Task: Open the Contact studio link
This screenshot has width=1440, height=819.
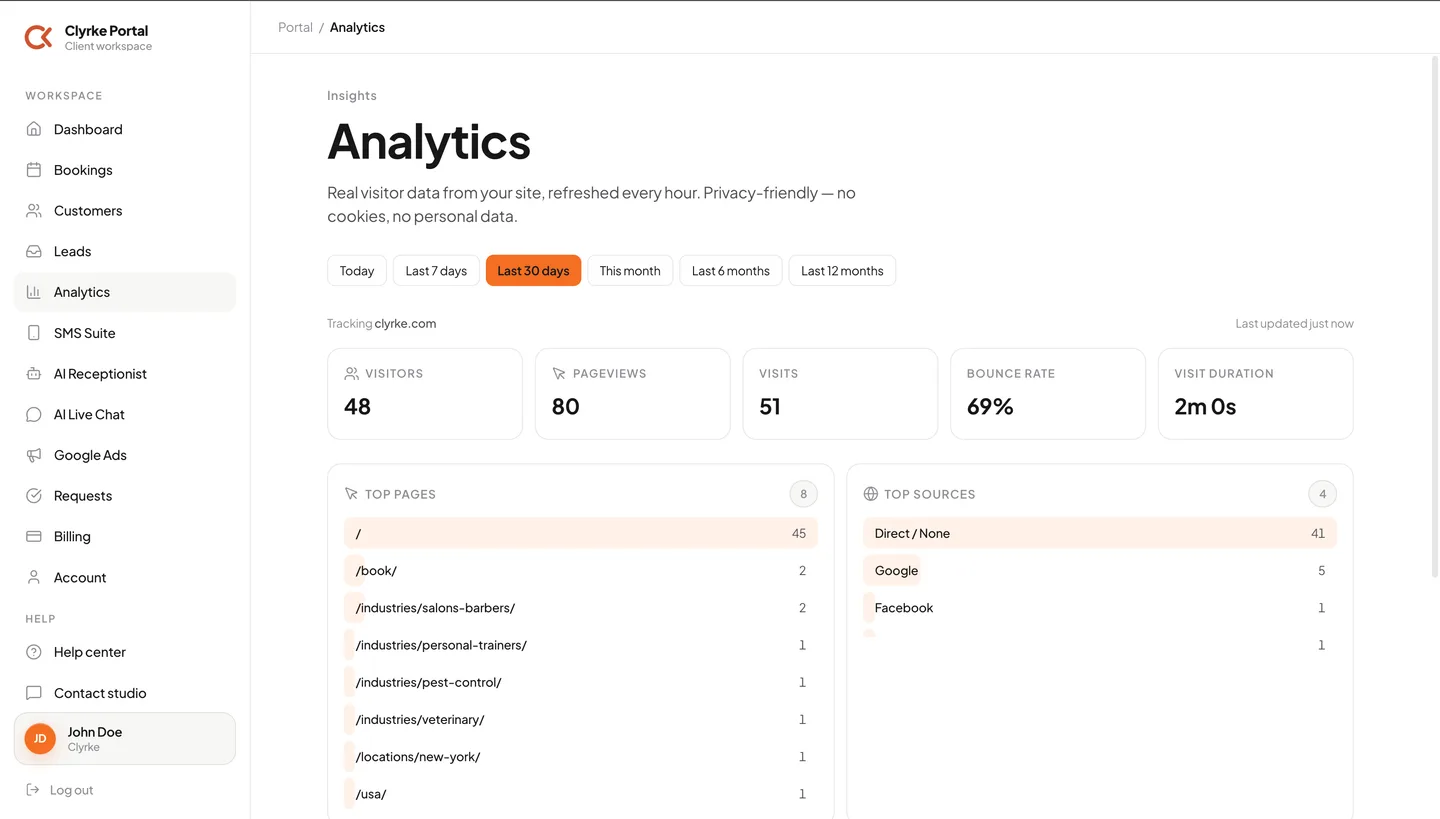Action: coord(125,693)
